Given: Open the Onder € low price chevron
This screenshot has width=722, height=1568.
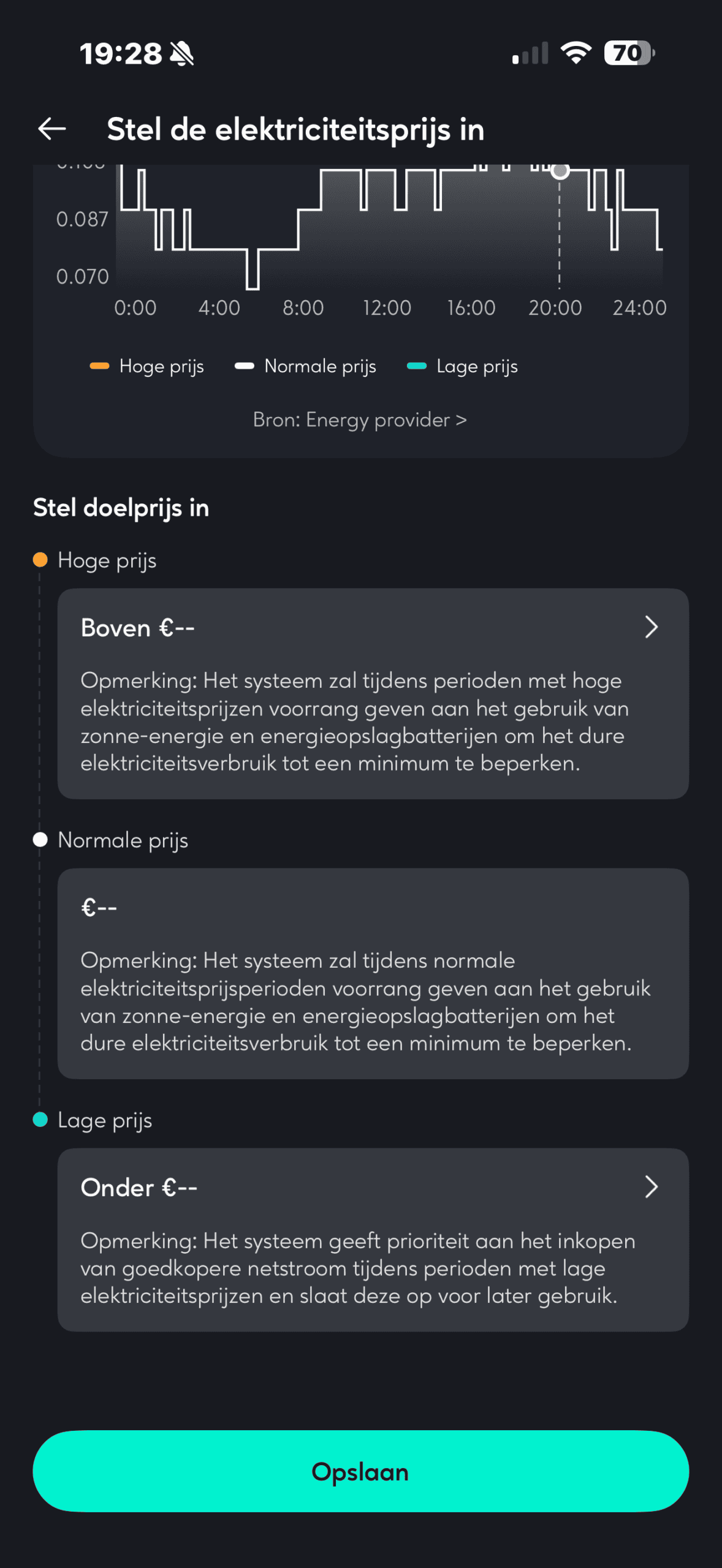Looking at the screenshot, I should coord(651,1186).
